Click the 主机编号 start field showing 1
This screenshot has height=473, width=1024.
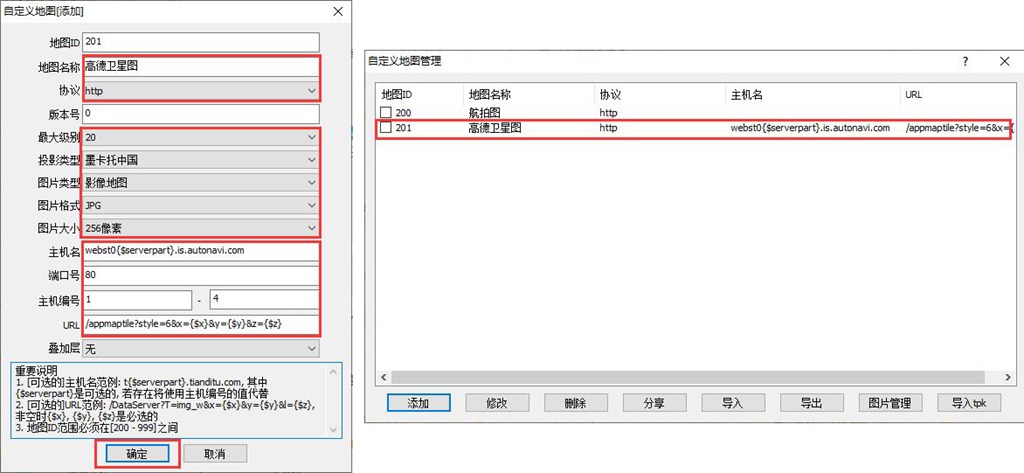click(x=137, y=300)
